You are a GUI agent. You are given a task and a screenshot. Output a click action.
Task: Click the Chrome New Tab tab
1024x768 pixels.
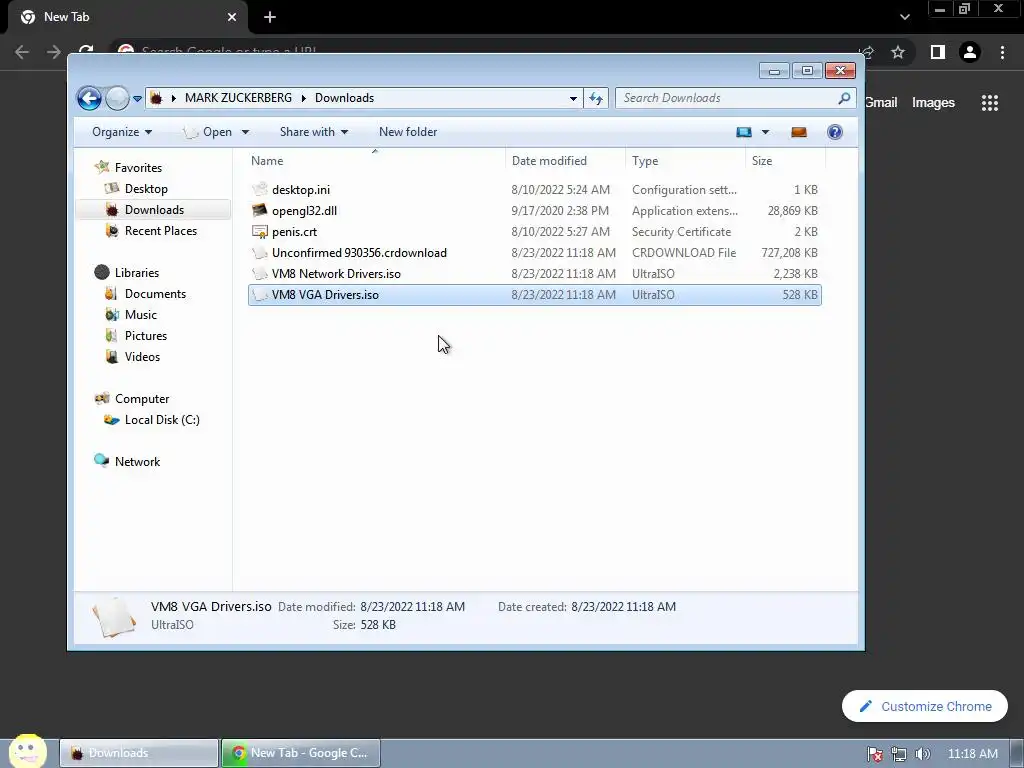(128, 17)
